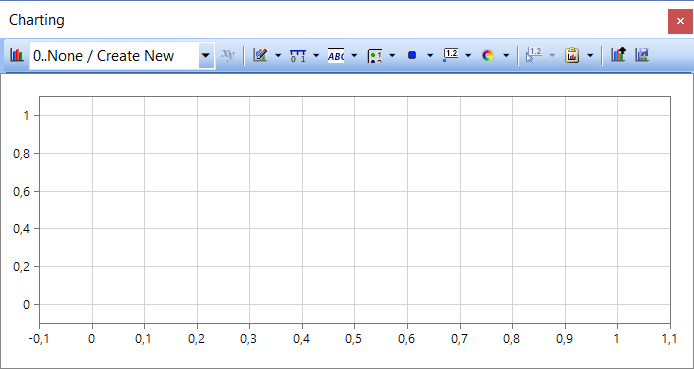
Task: Click the x-axis label '0,7'
Action: [x=459, y=339]
